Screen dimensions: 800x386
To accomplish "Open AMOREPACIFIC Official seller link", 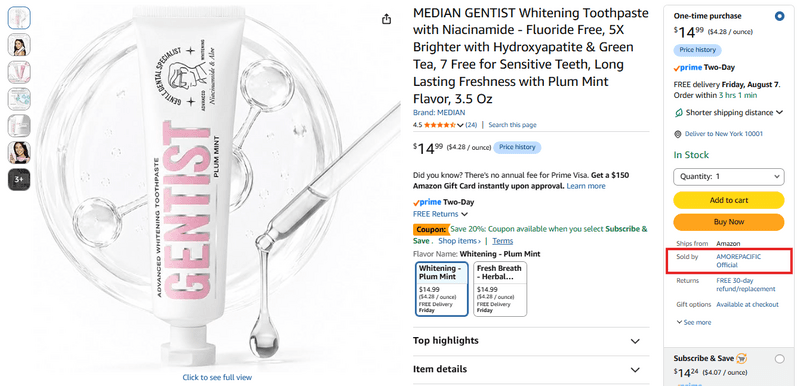I will pos(738,261).
